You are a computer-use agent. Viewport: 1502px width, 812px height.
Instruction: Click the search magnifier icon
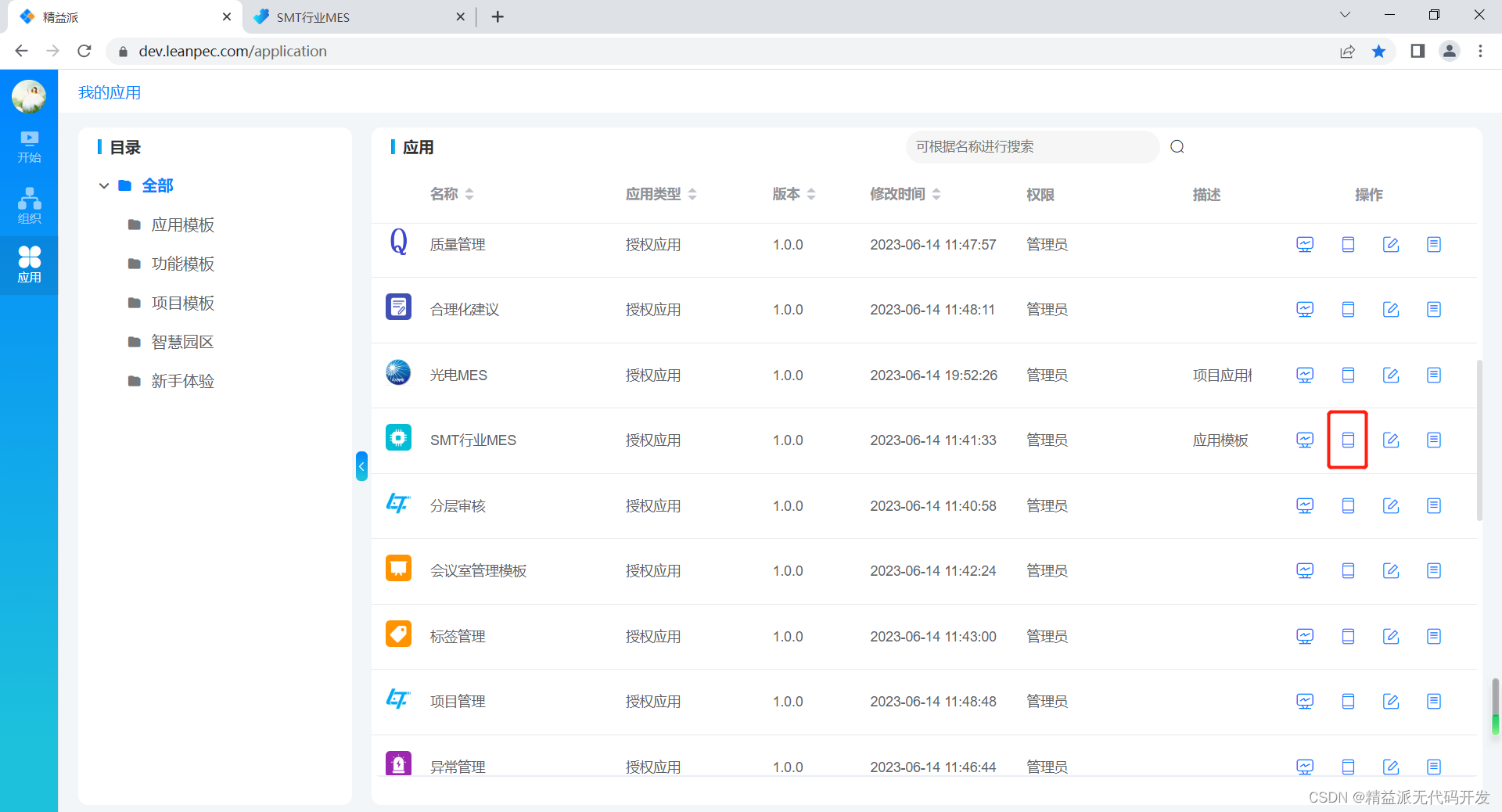coord(1177,146)
